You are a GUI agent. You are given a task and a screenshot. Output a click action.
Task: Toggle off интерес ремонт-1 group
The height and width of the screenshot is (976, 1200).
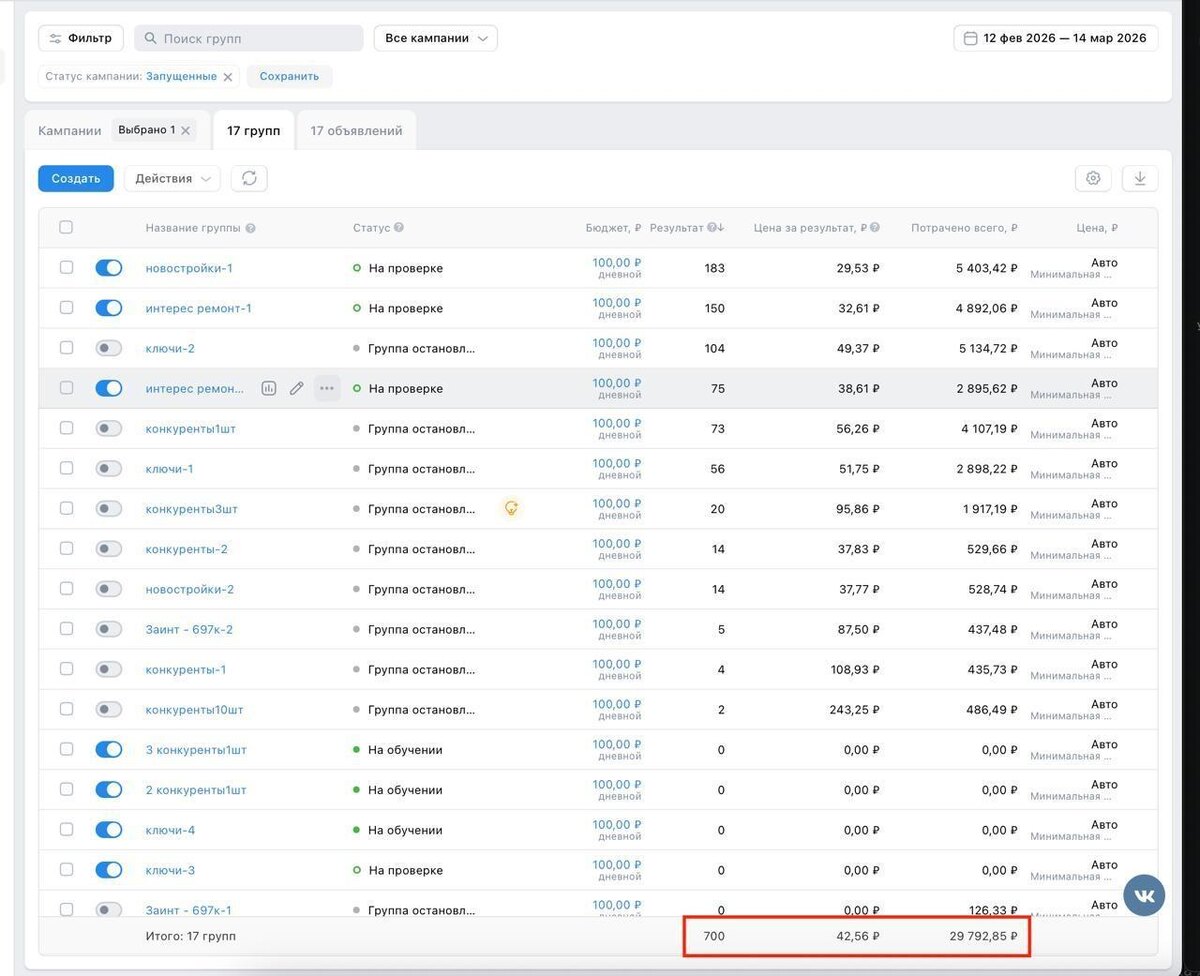click(109, 308)
